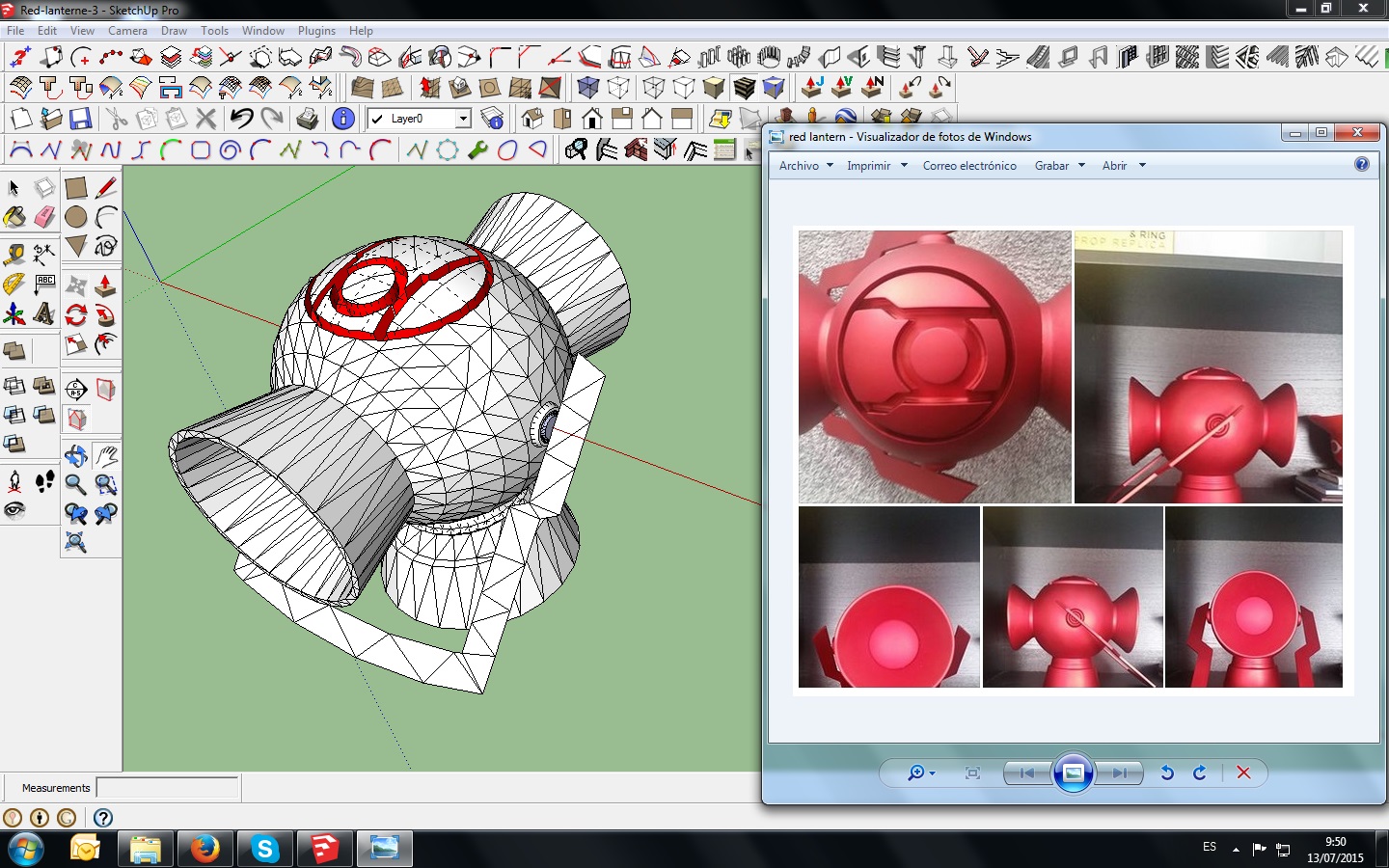Choose the Walk footprints tool
Viewport: 1389px width, 868px height.
(44, 481)
